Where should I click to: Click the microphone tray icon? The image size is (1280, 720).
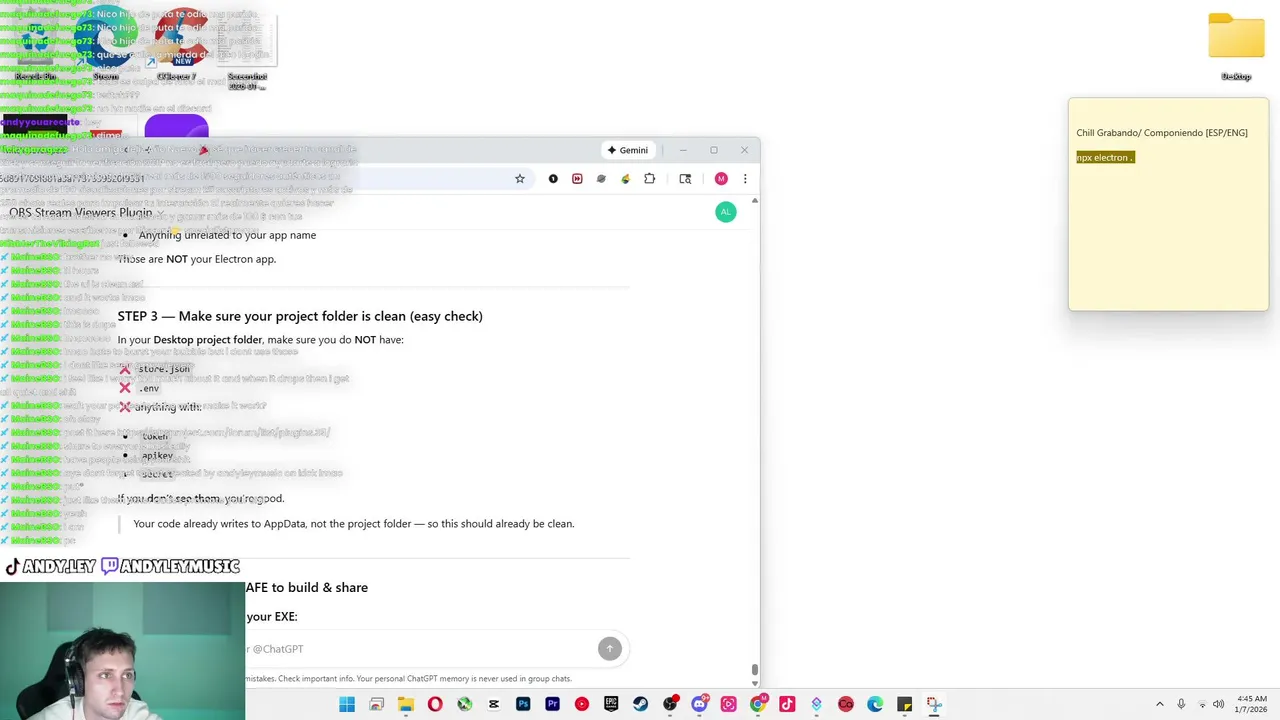click(1181, 704)
